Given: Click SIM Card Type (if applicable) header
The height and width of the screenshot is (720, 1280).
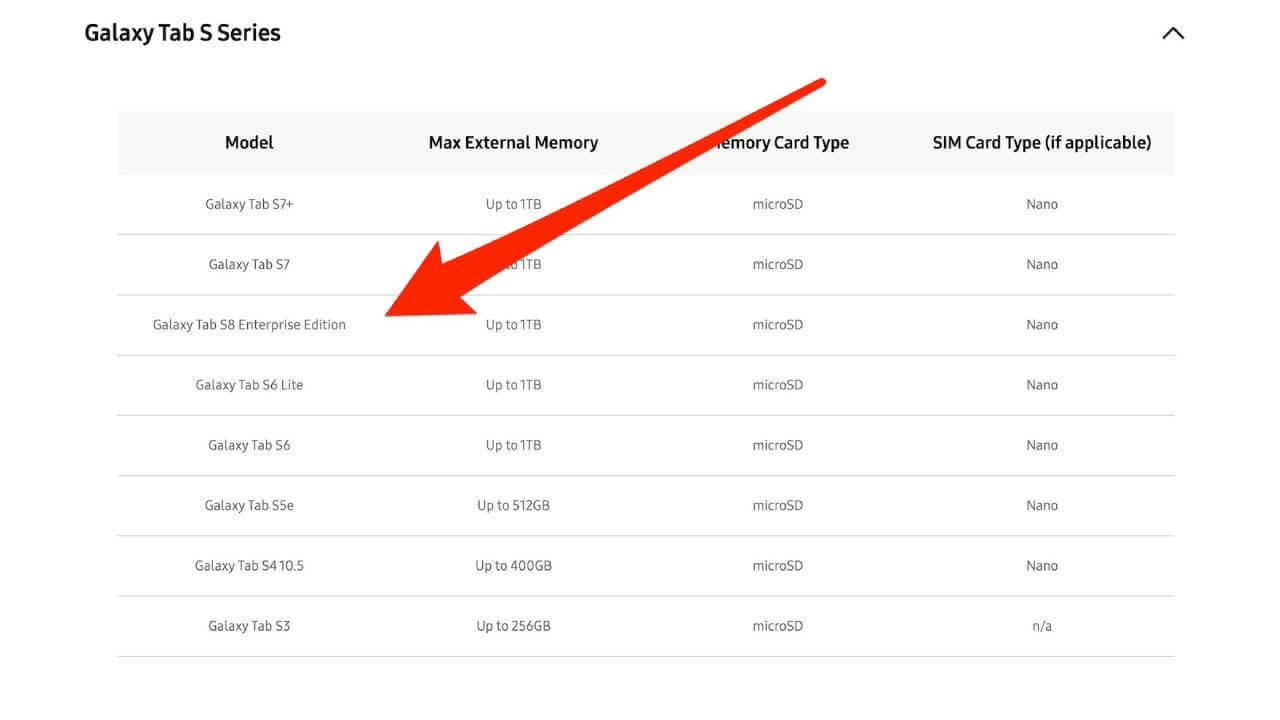Looking at the screenshot, I should [x=1042, y=143].
